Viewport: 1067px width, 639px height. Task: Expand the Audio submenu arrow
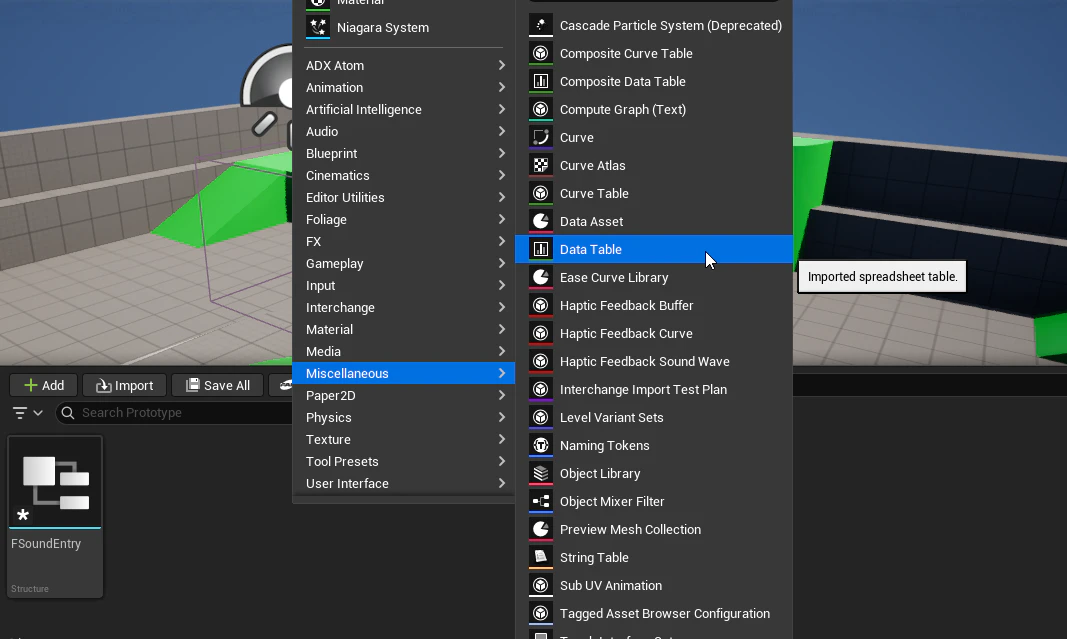[502, 131]
